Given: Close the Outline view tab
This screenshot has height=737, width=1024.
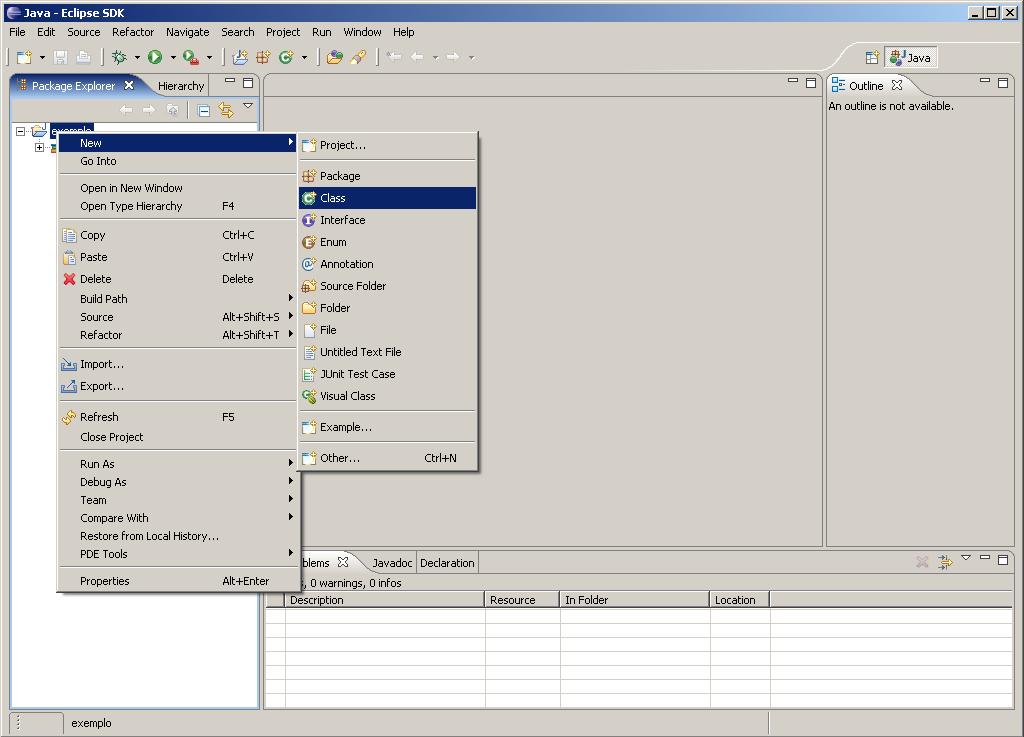Looking at the screenshot, I should (897, 86).
